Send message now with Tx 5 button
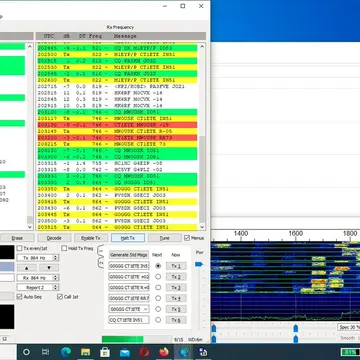This screenshot has width=360, height=360. [176, 309]
